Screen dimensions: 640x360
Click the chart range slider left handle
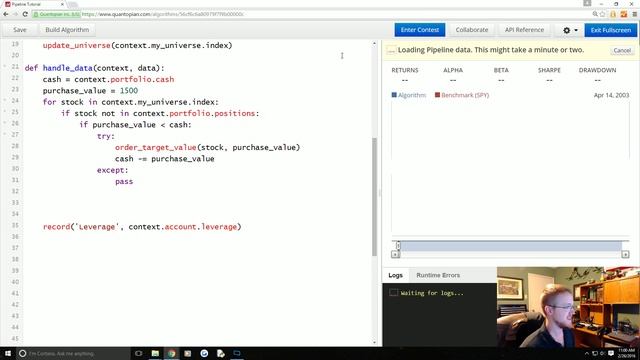tap(398, 245)
